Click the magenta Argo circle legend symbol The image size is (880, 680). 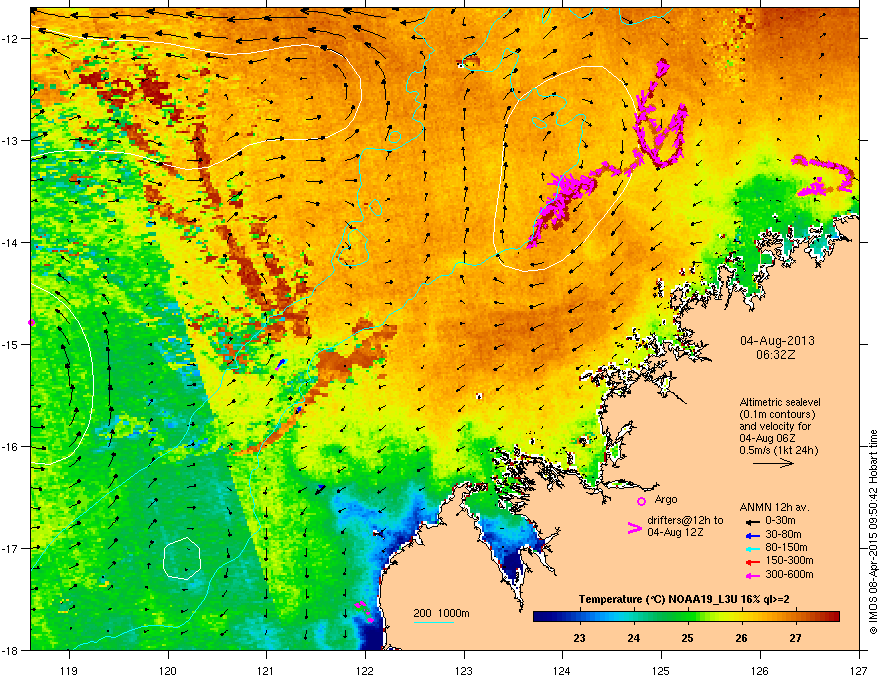[x=641, y=501]
